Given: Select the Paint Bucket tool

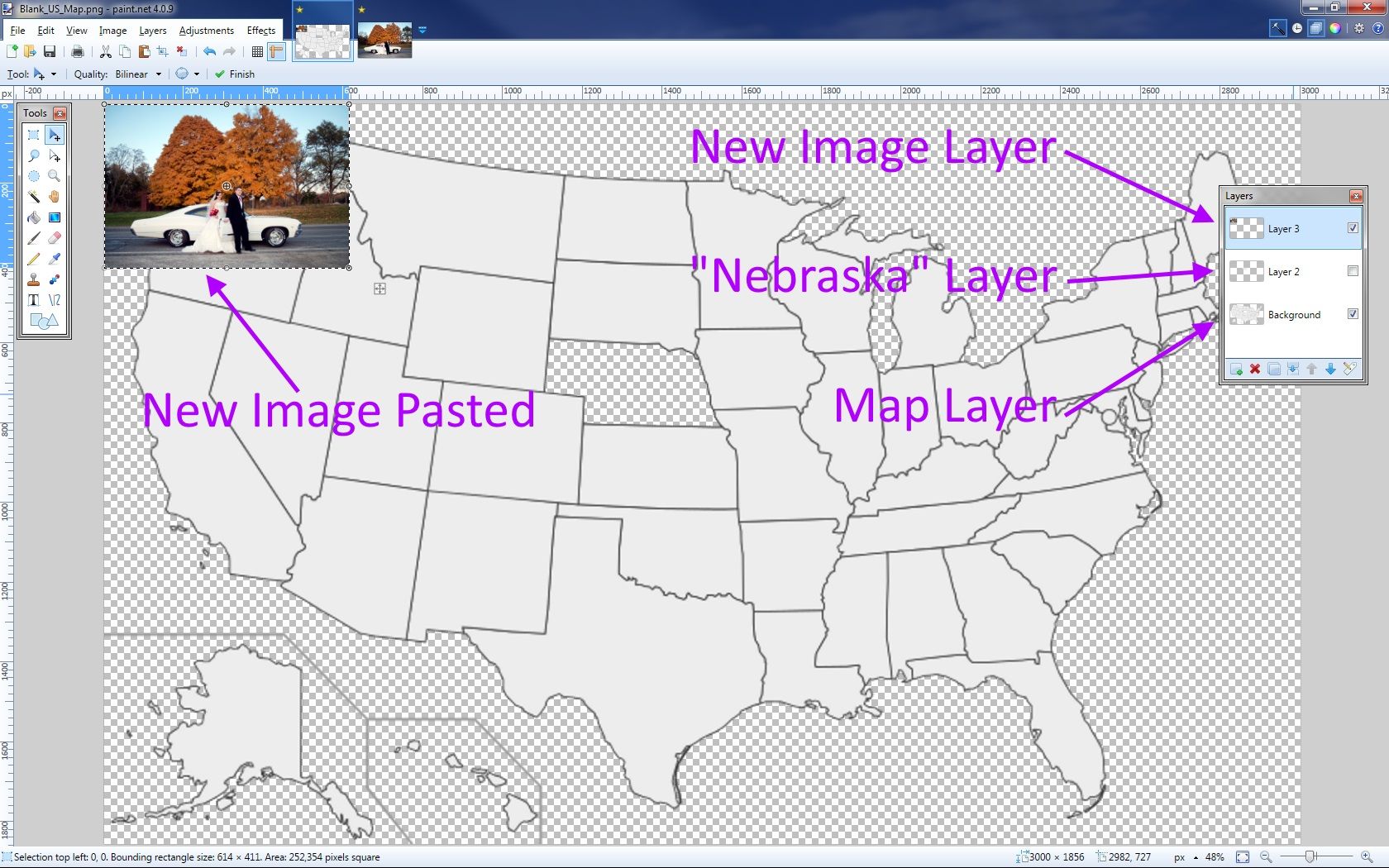Looking at the screenshot, I should (x=33, y=217).
